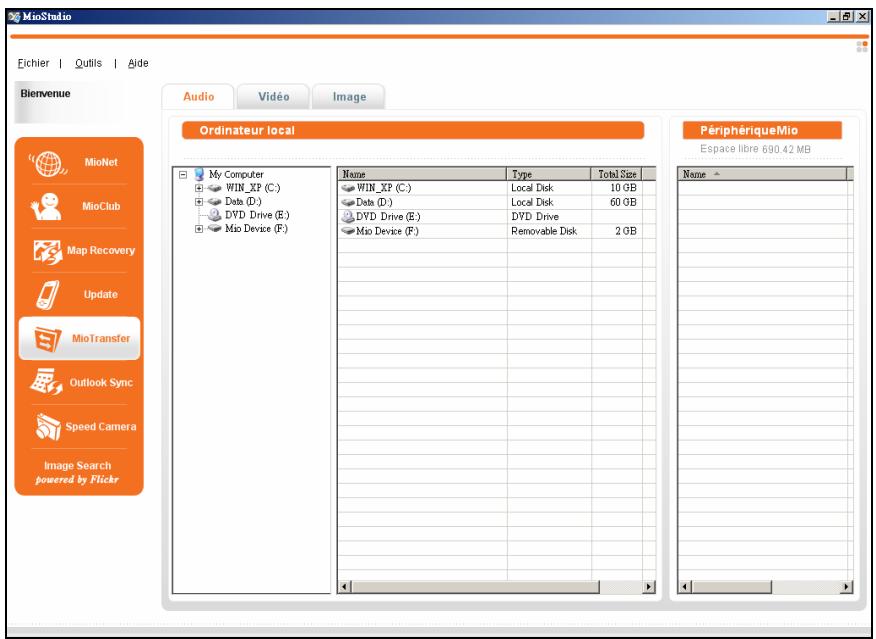This screenshot has width=876, height=639.
Task: Click WIN_XP (C:) drive icon in file list
Action: tap(348, 188)
